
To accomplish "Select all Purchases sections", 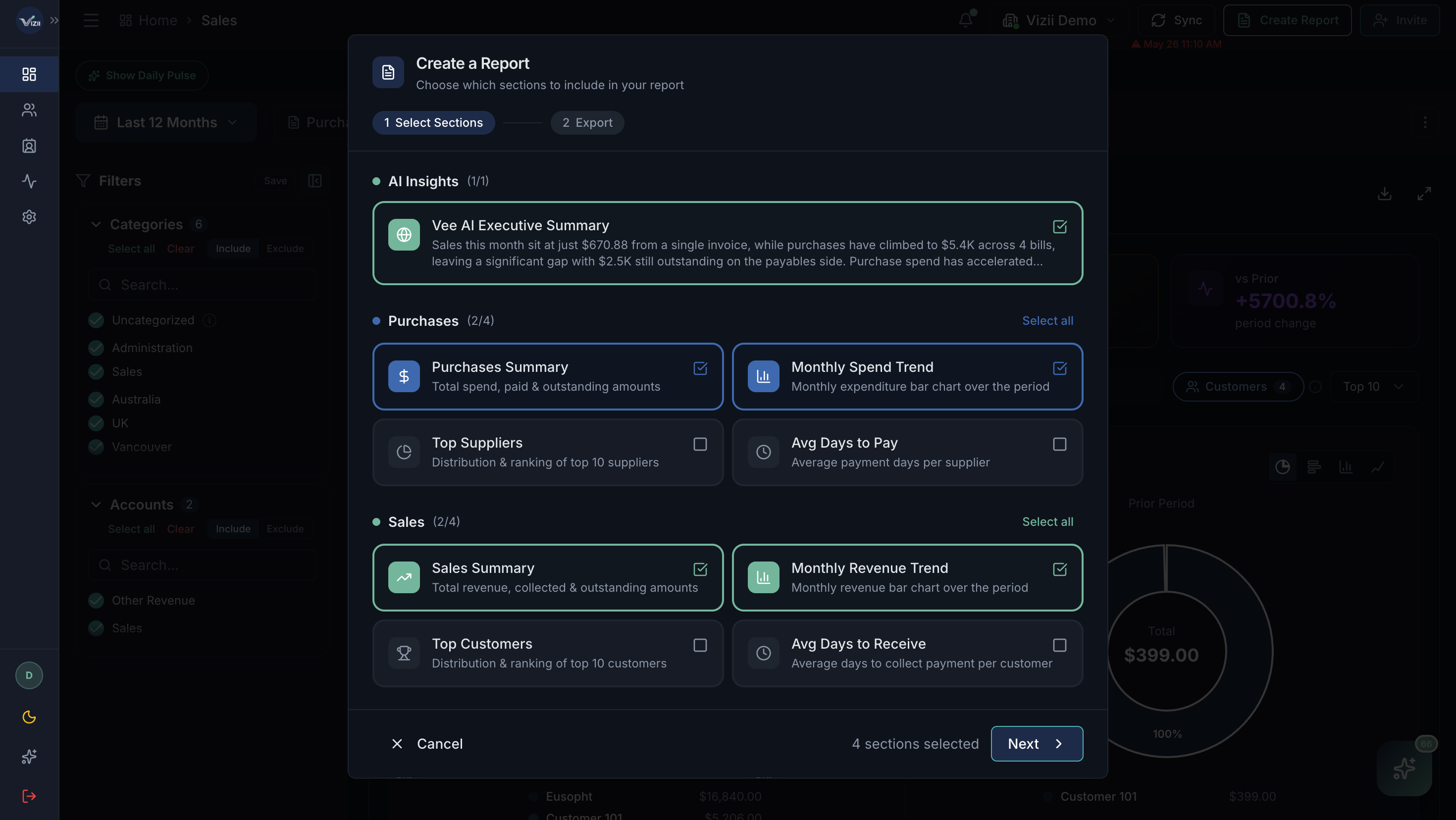I will 1047,320.
